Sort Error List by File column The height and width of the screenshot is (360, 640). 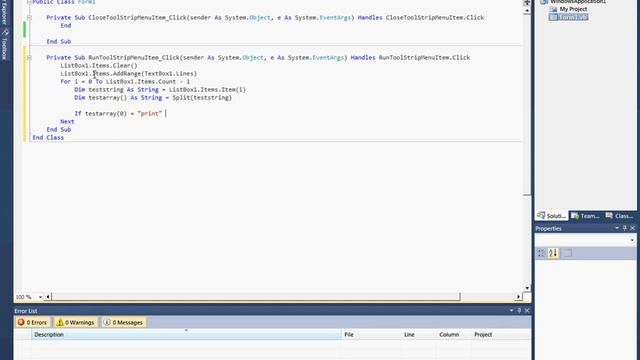click(371, 334)
